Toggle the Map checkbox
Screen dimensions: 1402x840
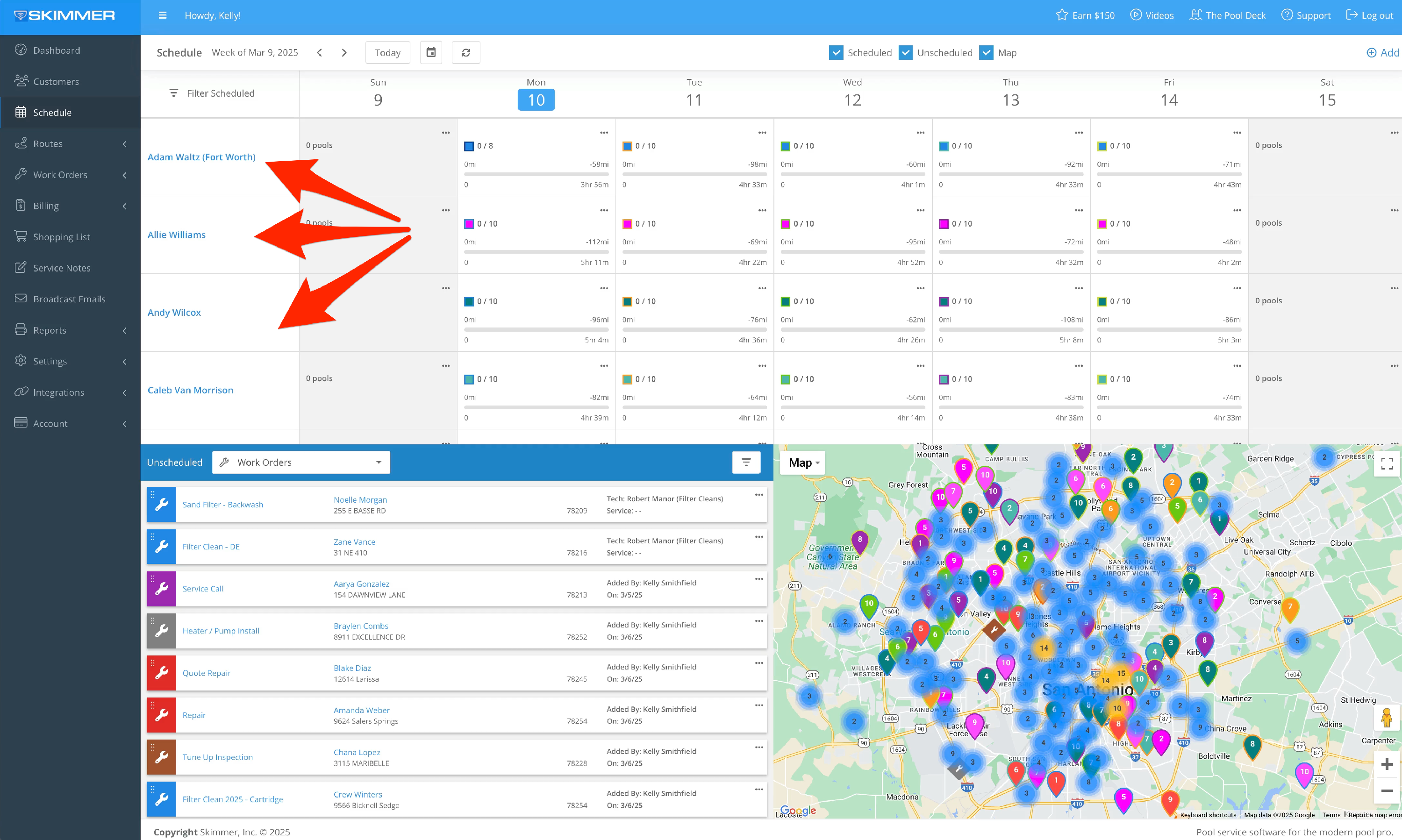click(987, 53)
